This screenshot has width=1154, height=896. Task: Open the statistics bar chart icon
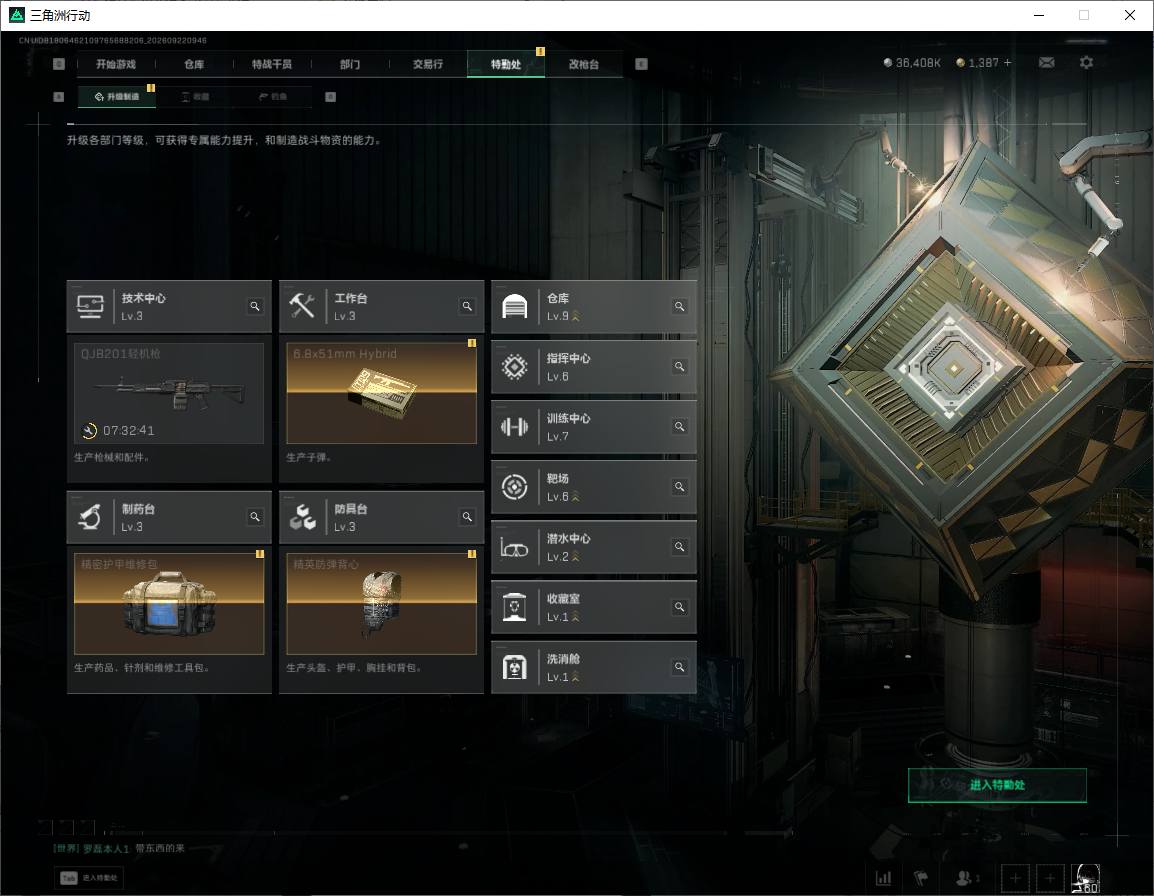click(x=883, y=878)
